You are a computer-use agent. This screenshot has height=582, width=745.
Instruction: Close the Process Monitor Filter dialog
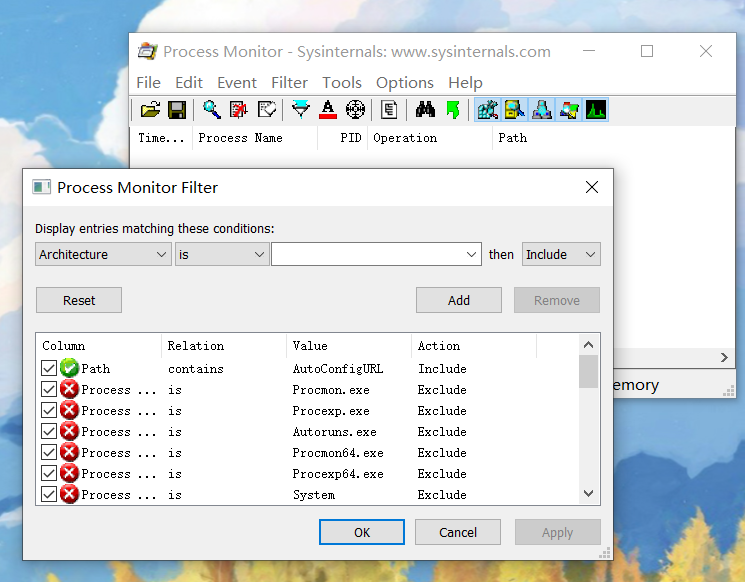pos(592,187)
